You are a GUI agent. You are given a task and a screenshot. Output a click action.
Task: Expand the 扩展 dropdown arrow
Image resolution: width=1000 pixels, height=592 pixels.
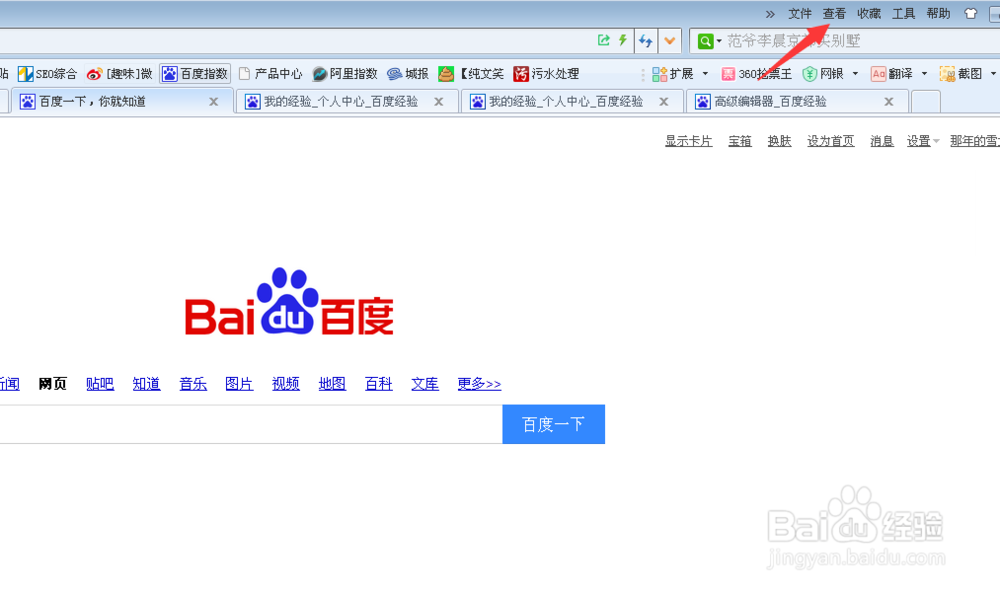[x=705, y=74]
